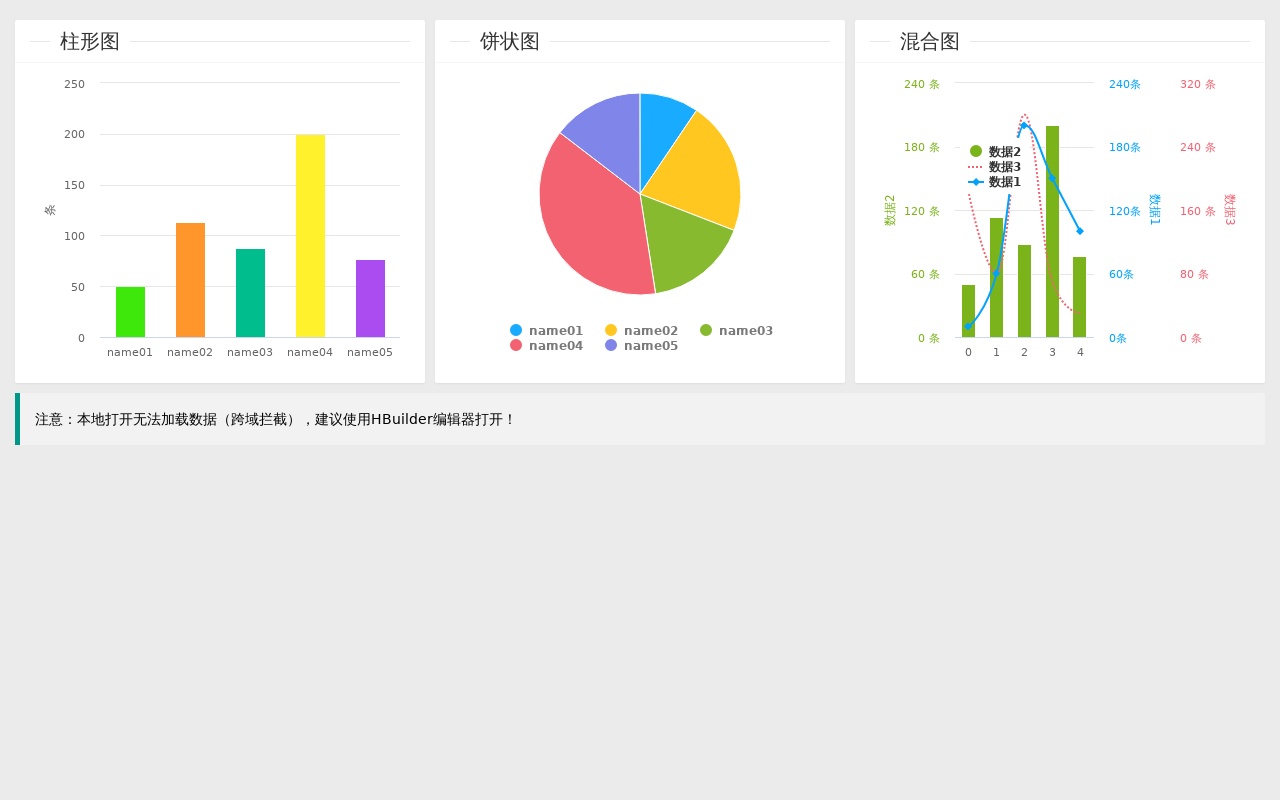The height and width of the screenshot is (800, 1280).
Task: Click the 饼状图 panel title
Action: tap(510, 41)
